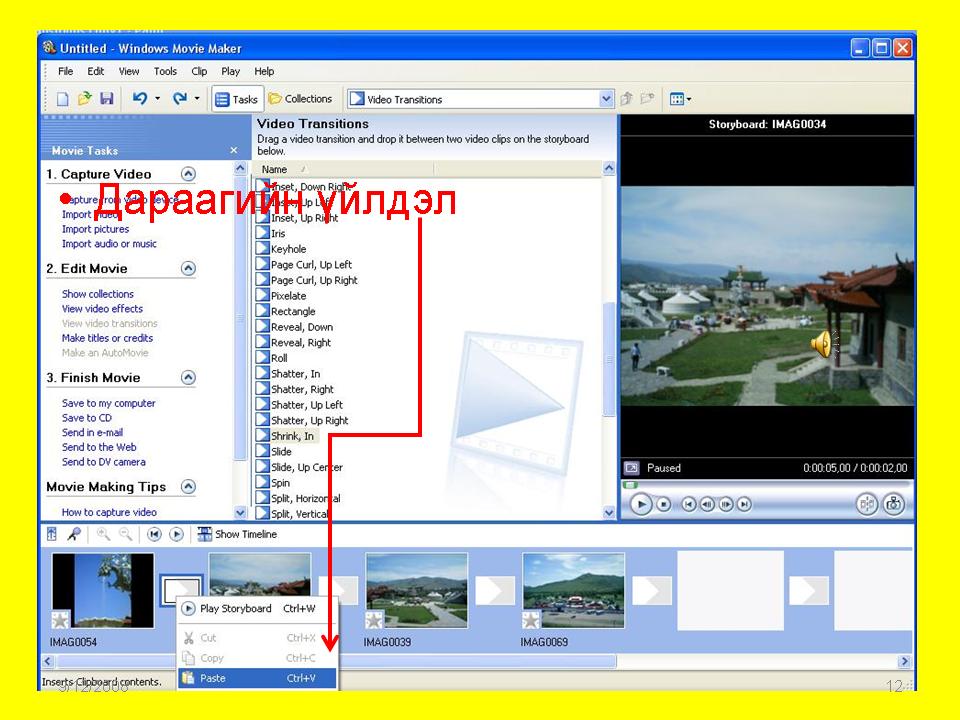The image size is (960, 720).
Task: Toggle the Collections pane button
Action: 300,99
